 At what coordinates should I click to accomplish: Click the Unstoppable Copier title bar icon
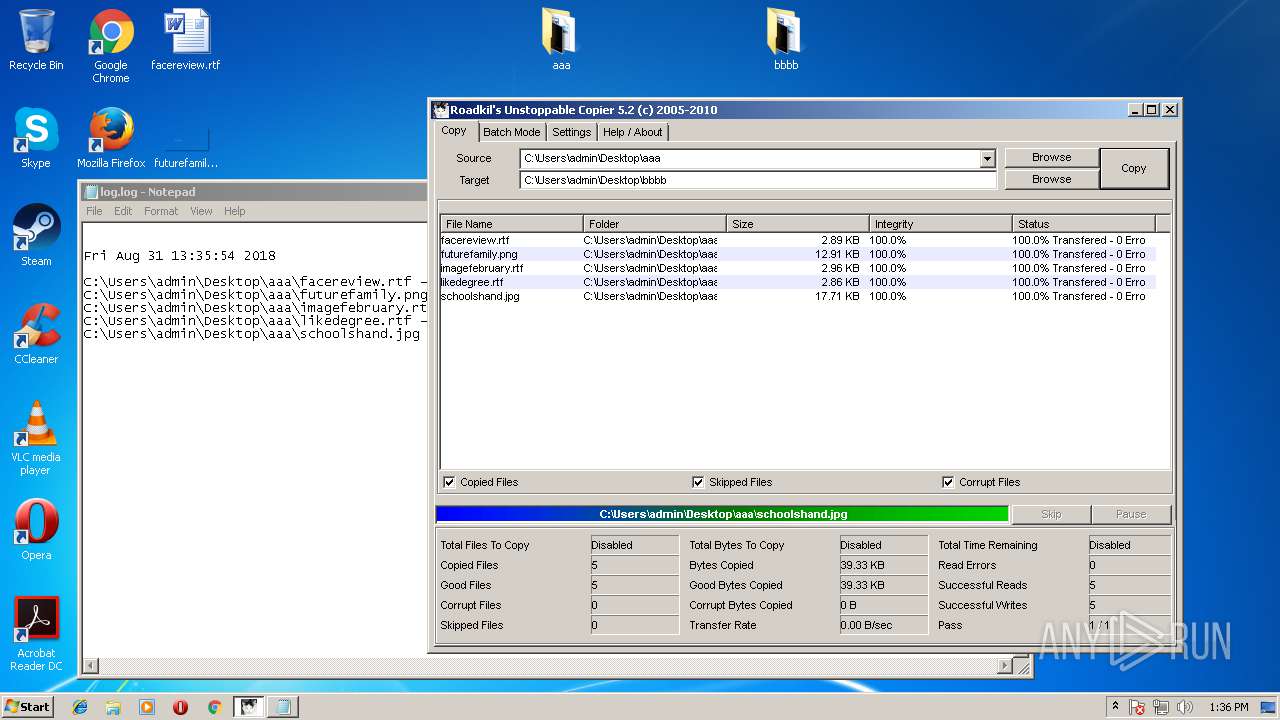441,110
